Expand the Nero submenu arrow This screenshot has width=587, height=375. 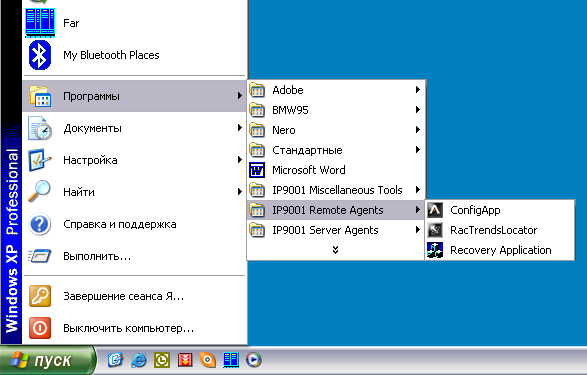pos(418,130)
